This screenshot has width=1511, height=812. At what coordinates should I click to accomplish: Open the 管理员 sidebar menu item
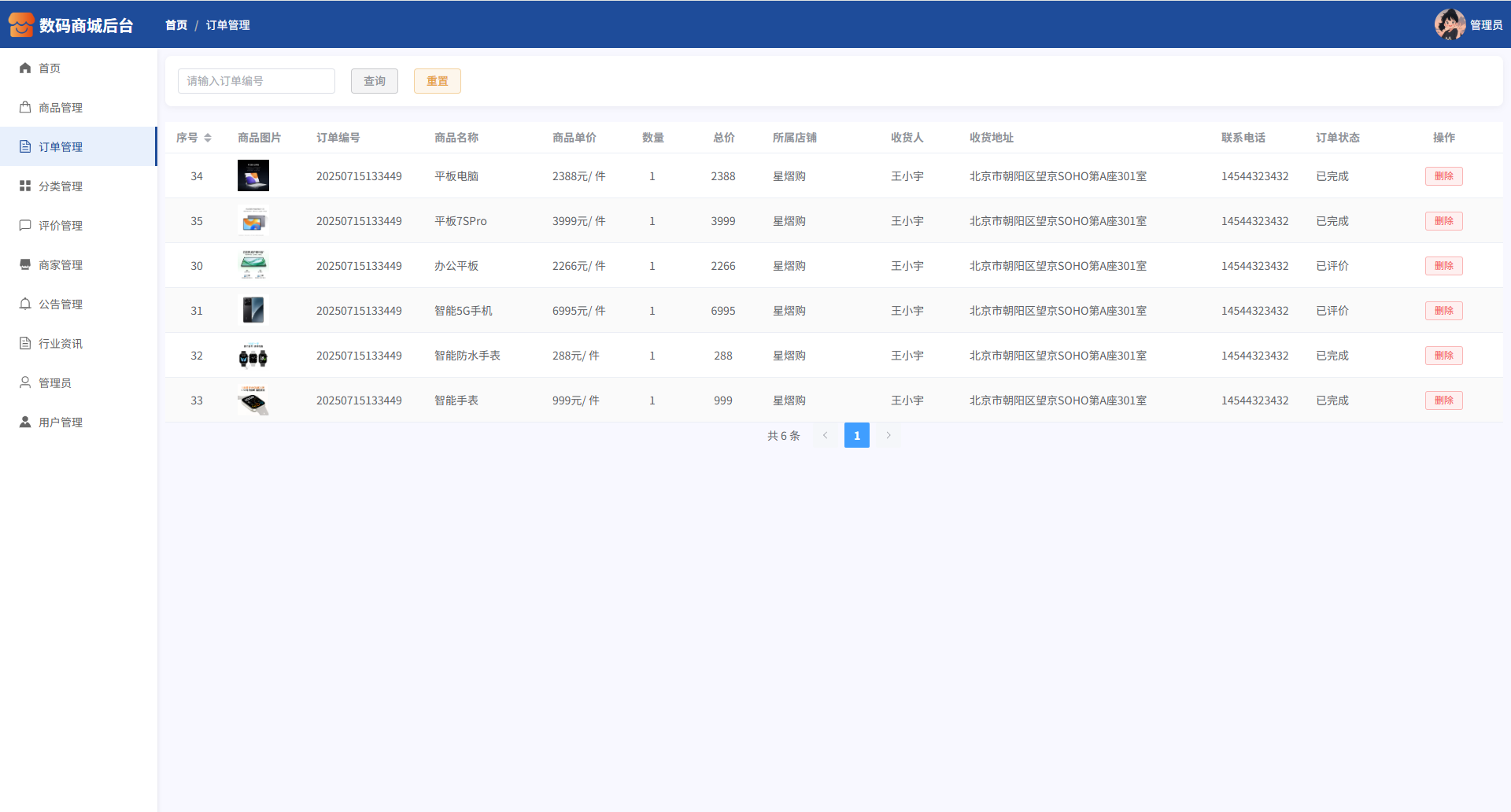55,383
